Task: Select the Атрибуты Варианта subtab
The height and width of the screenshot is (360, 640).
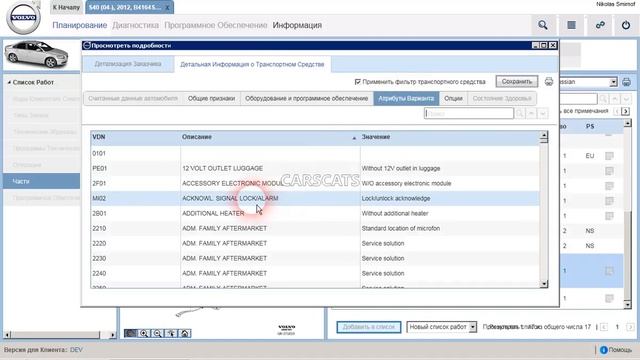Action: point(406,98)
